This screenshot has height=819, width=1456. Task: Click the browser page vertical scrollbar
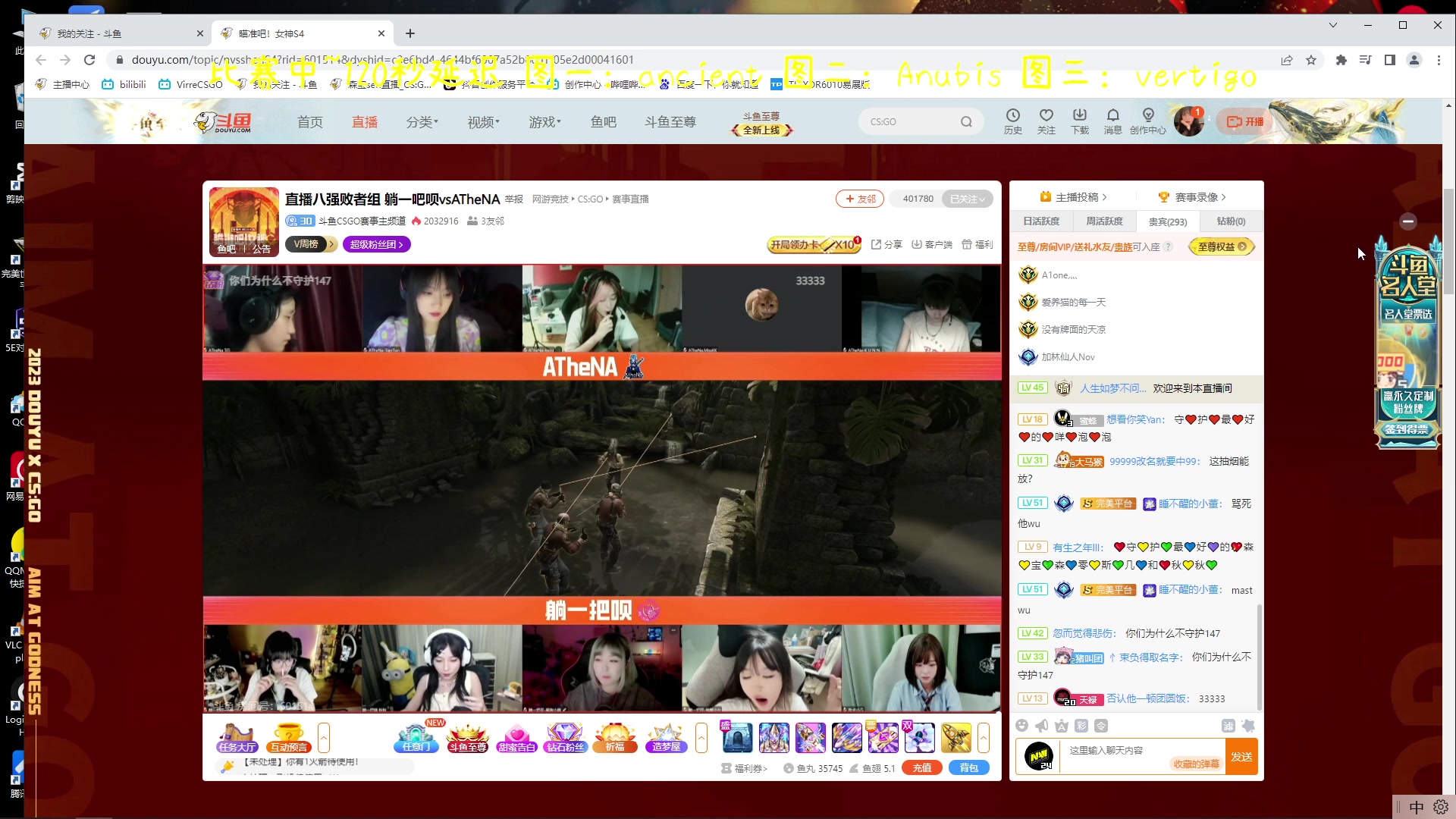point(1448,241)
